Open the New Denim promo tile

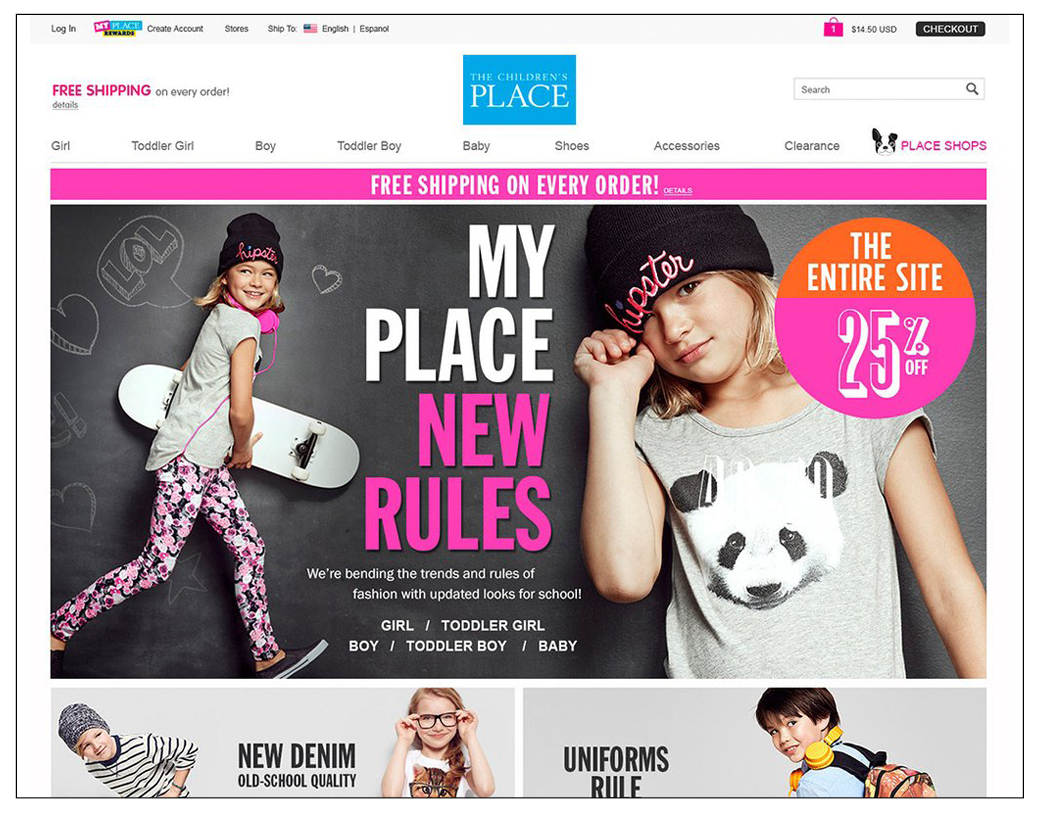(282, 742)
